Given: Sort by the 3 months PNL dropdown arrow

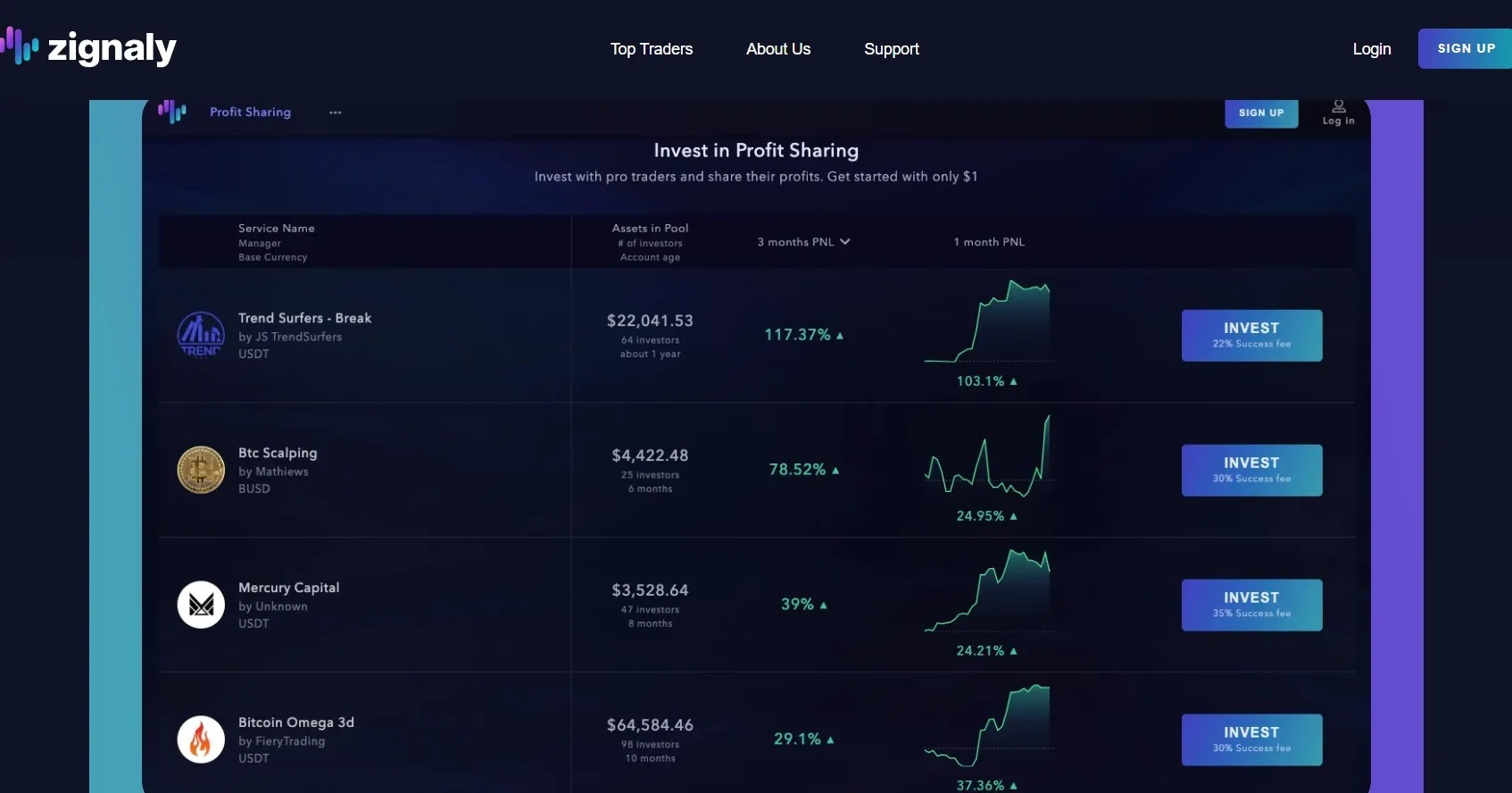Looking at the screenshot, I should click(x=845, y=242).
